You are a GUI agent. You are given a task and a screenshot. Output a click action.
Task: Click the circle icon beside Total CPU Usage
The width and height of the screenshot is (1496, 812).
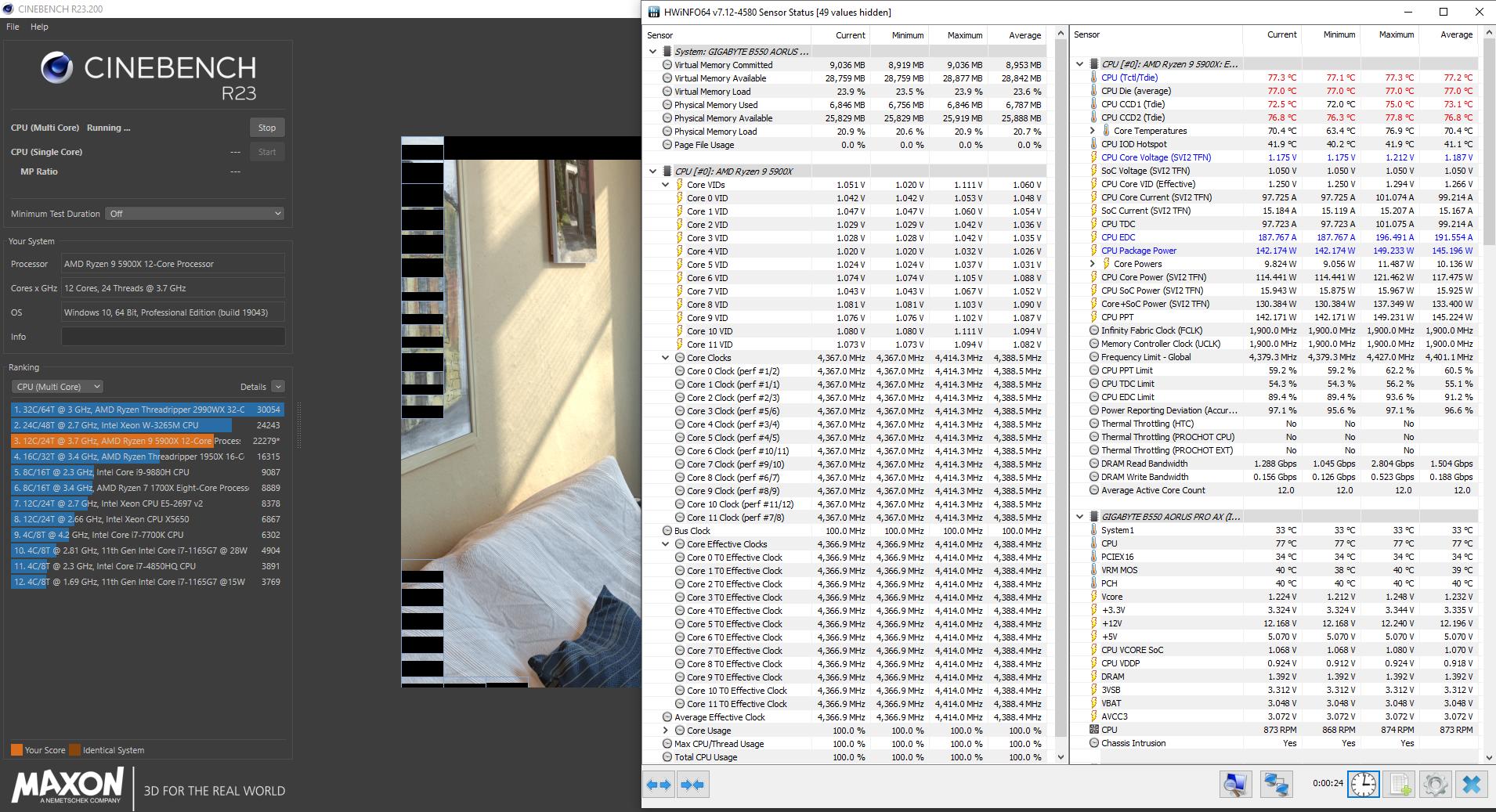tap(667, 757)
